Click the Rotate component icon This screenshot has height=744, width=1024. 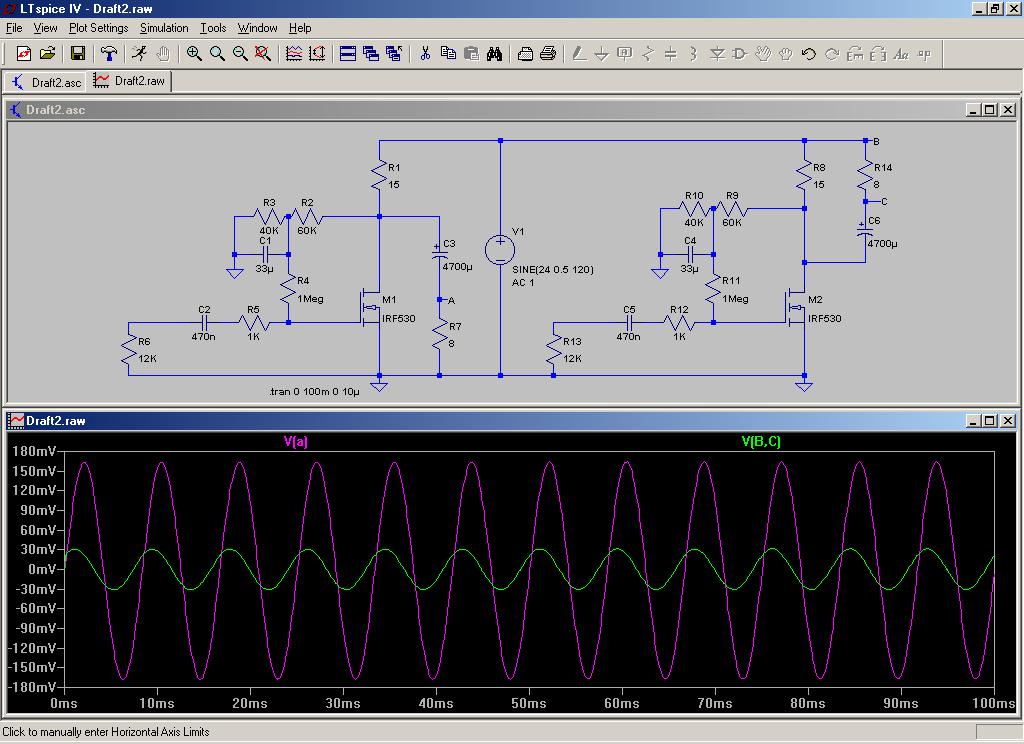pyautogui.click(x=855, y=54)
